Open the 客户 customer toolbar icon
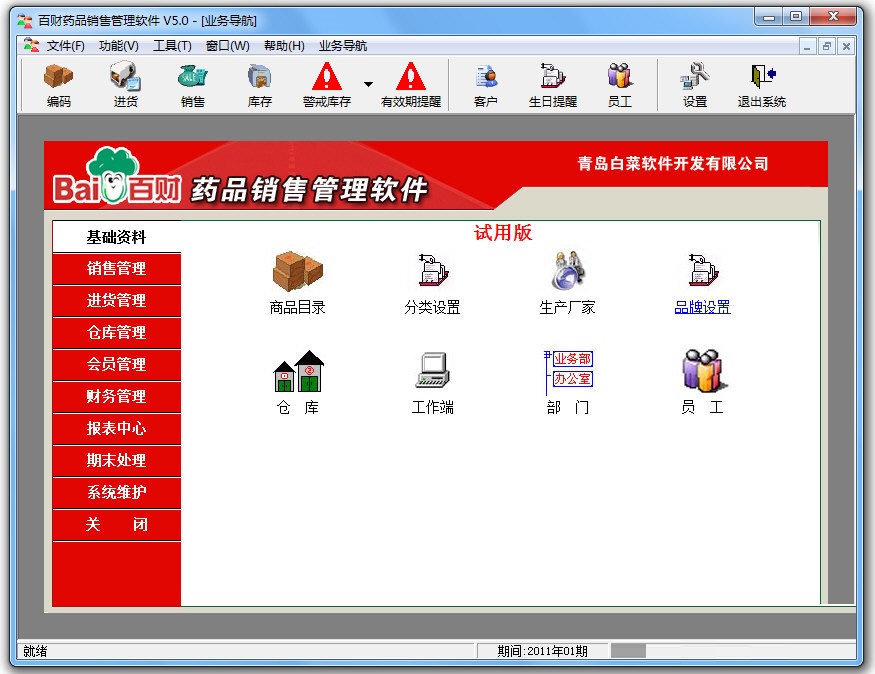The height and width of the screenshot is (674, 875). click(485, 85)
